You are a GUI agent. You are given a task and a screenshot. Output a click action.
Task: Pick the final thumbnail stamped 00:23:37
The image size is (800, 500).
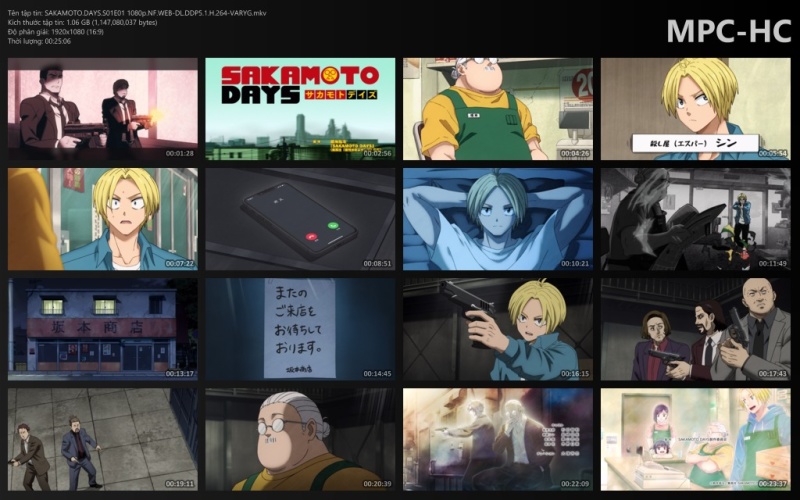(695, 439)
